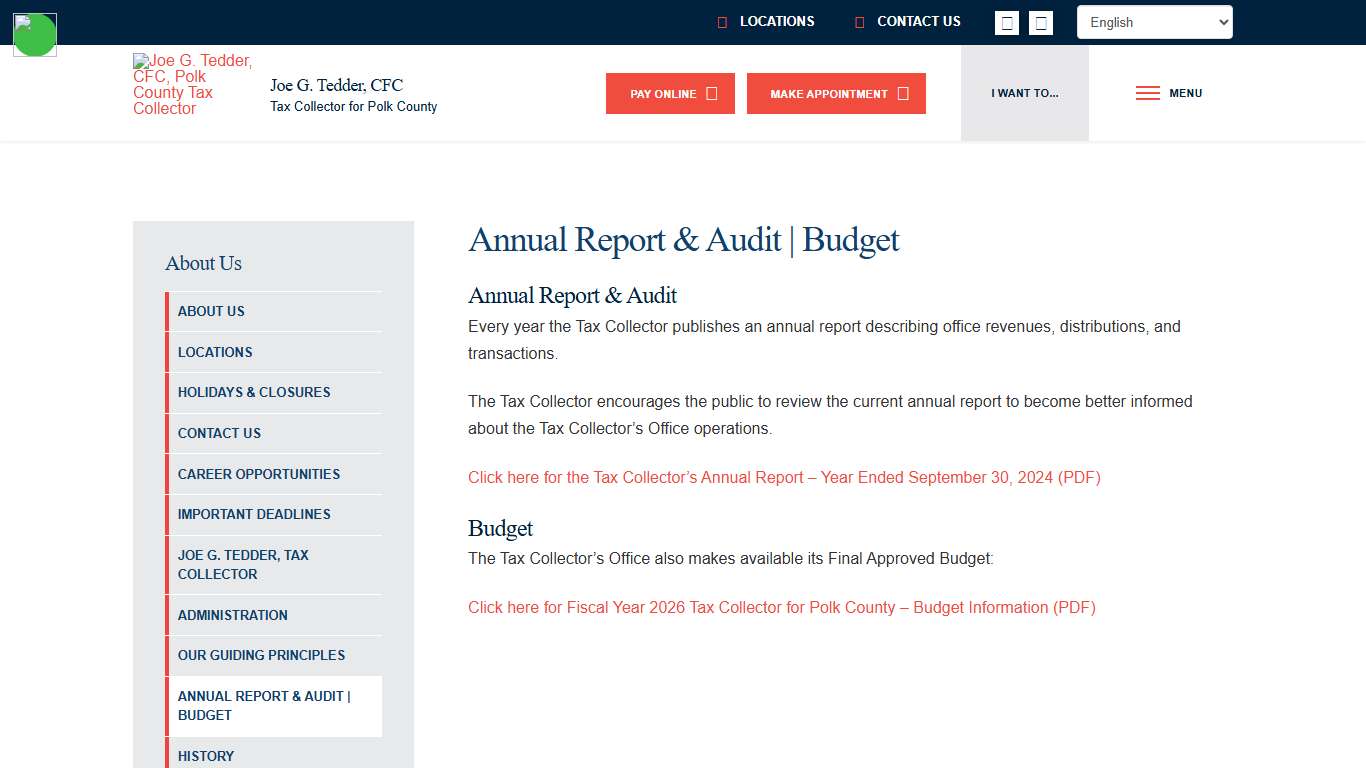The width and height of the screenshot is (1366, 768).
Task: Open the English language dropdown
Action: [x=1154, y=21]
